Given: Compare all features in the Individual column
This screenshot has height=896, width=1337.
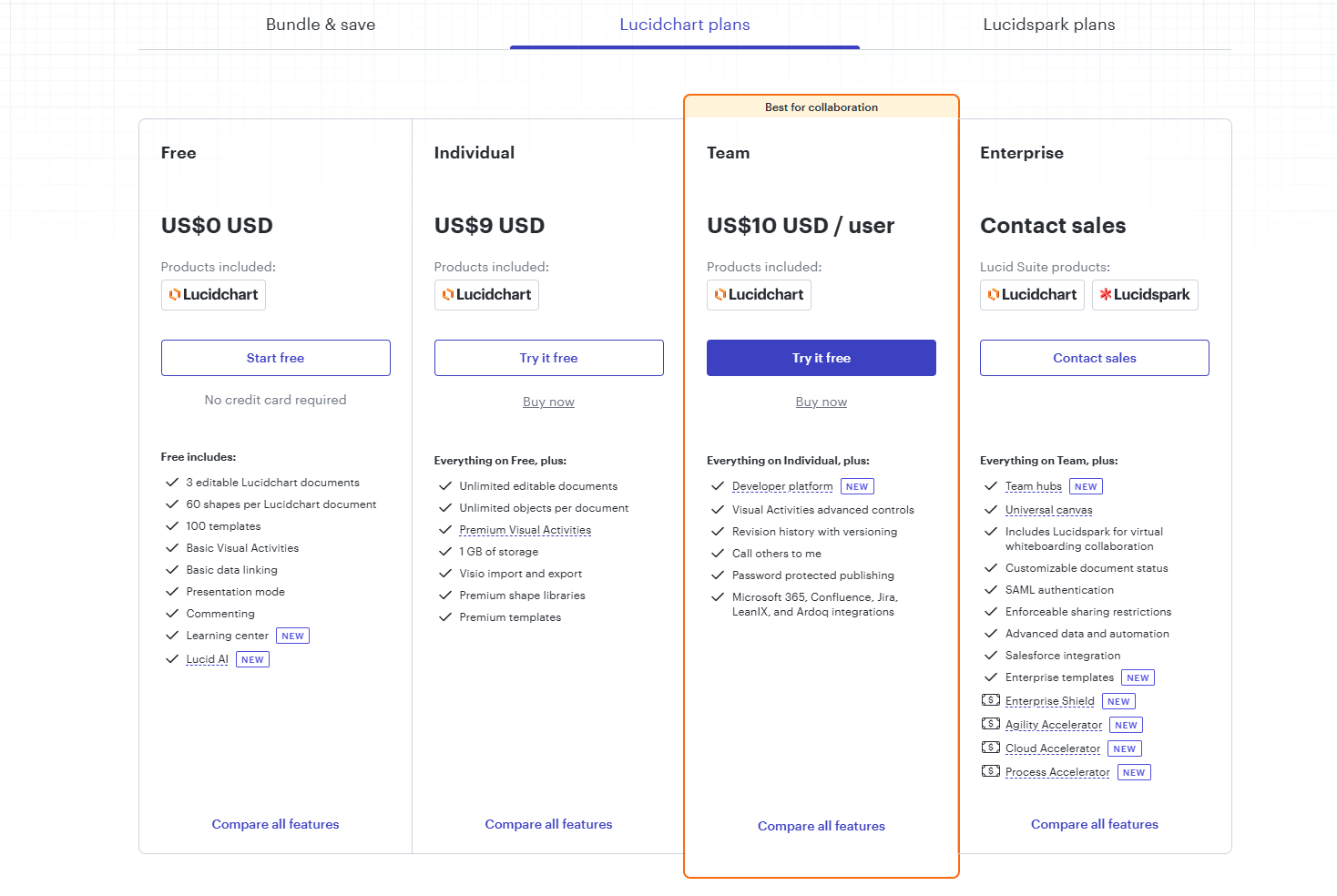Looking at the screenshot, I should click(549, 824).
